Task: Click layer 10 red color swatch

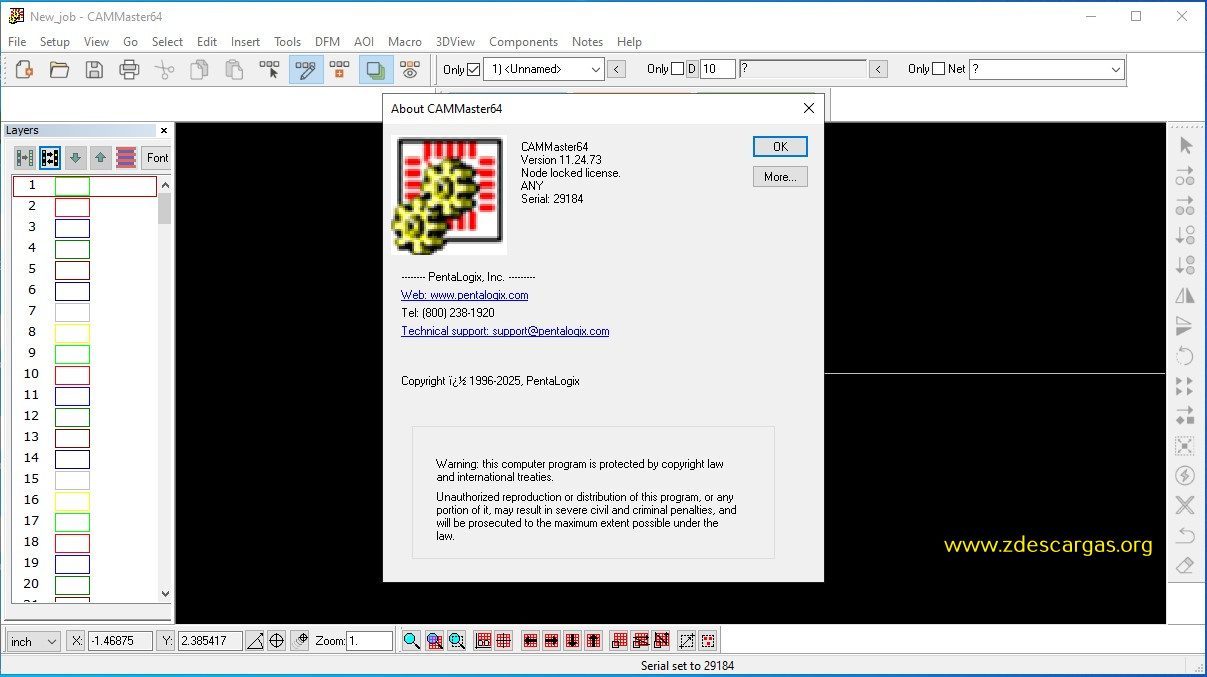Action: [x=72, y=375]
